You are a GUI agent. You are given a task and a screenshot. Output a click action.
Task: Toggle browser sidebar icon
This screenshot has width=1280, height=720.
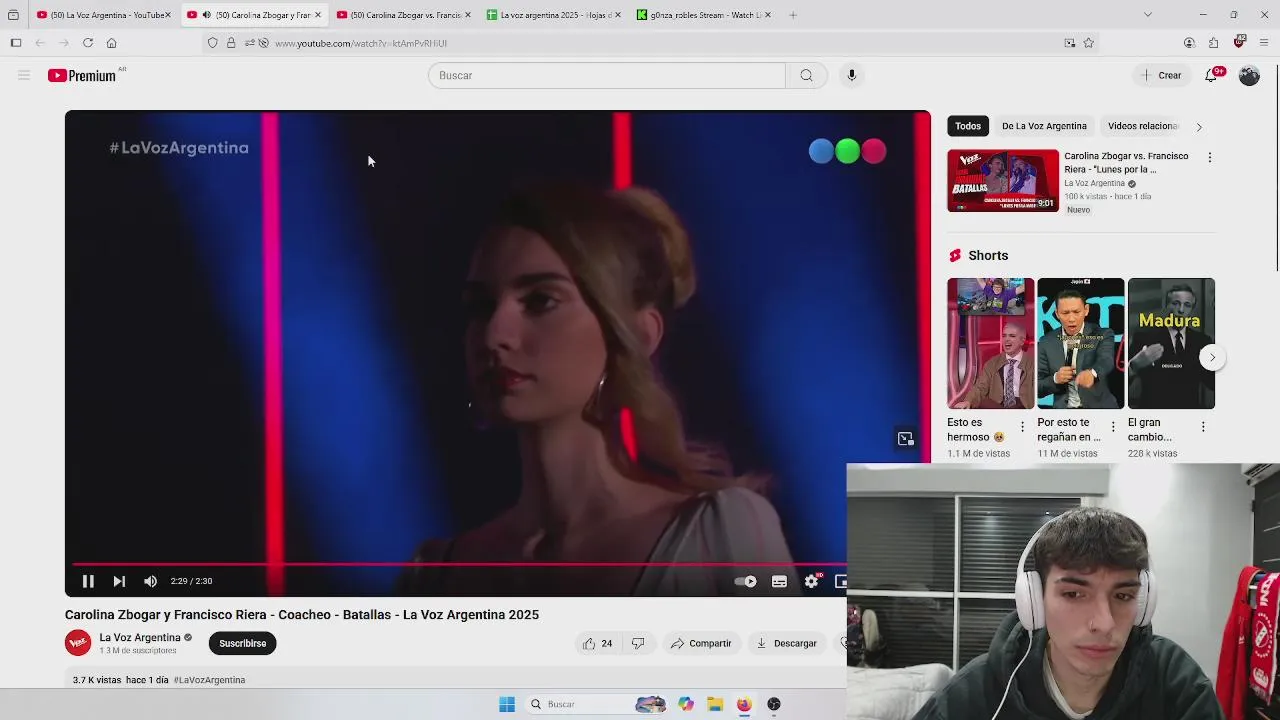16,43
